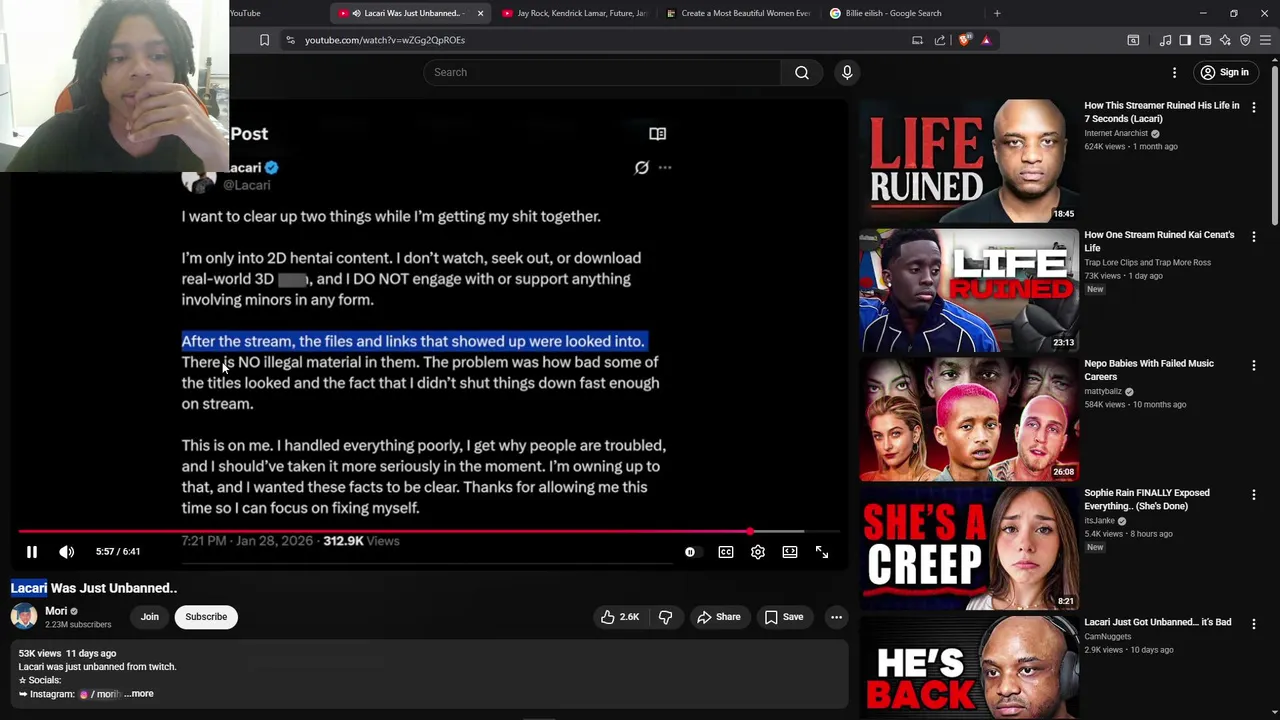Enter full screen mode on the video
This screenshot has width=1280, height=720.
coord(822,552)
